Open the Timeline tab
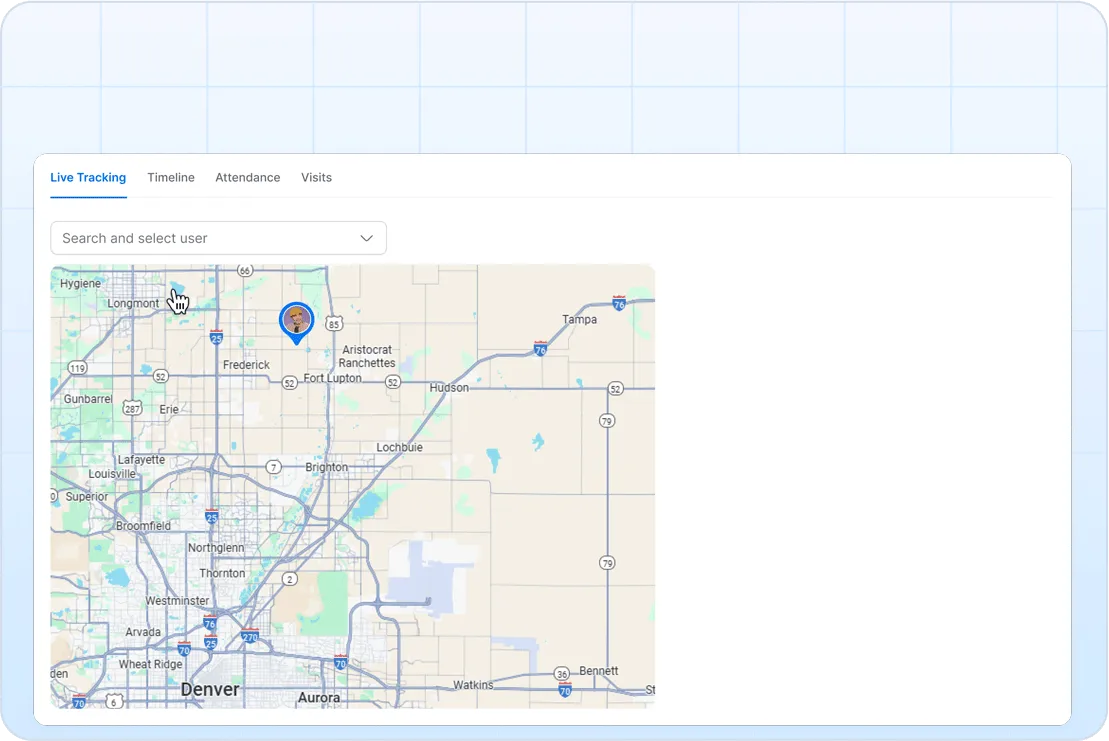Viewport: 1109px width, 741px height. (171, 177)
